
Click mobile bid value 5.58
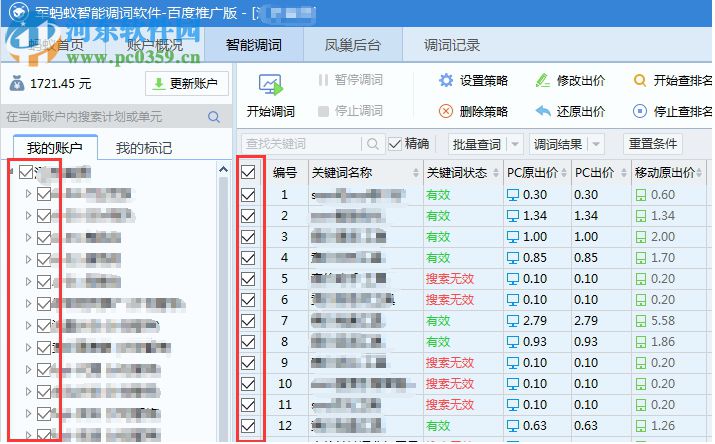point(663,321)
